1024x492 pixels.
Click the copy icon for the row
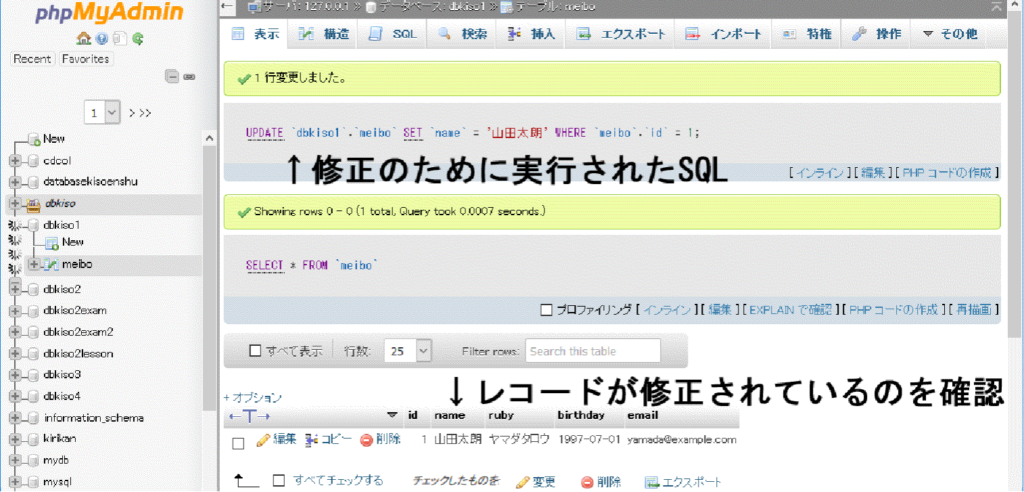(x=312, y=440)
